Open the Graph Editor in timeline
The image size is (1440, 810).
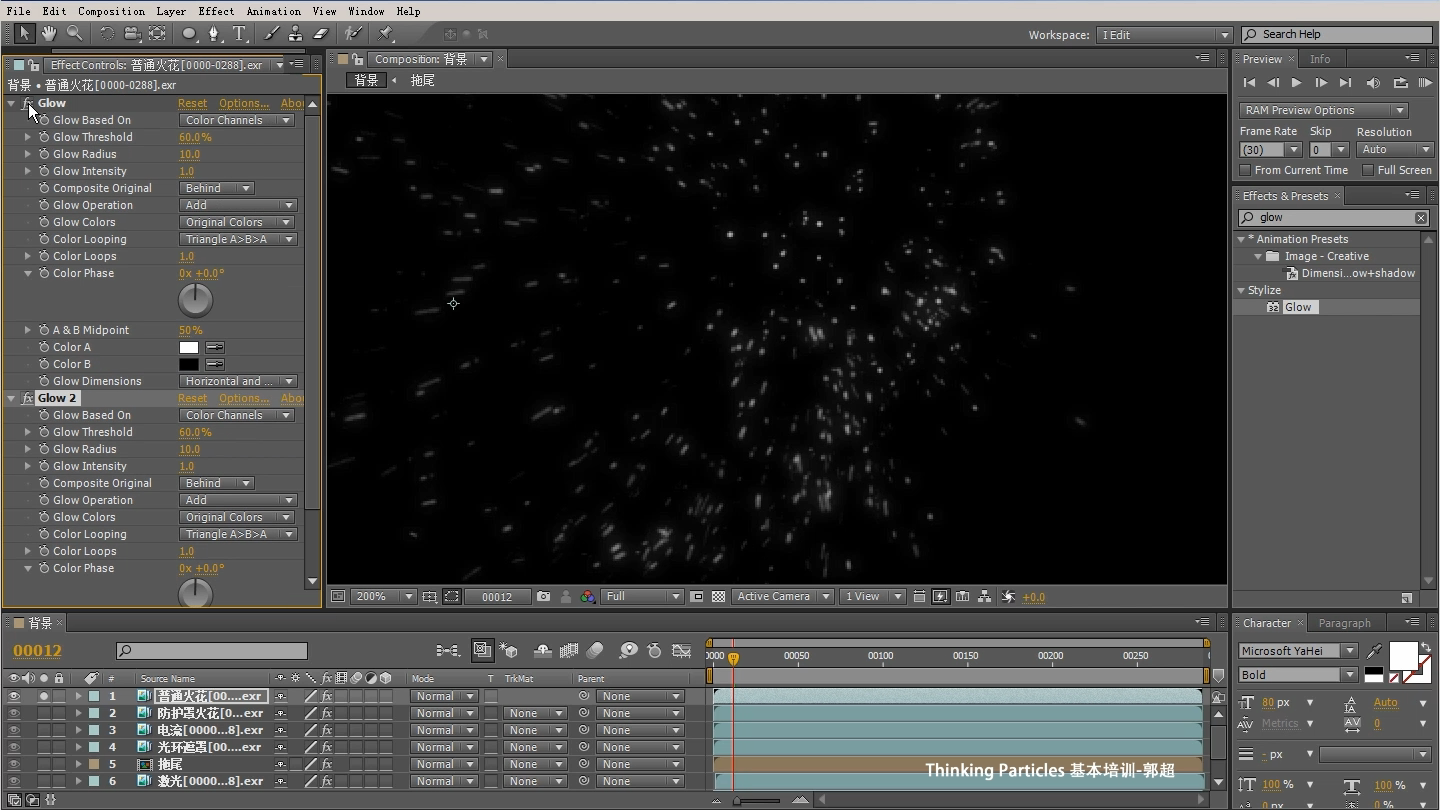click(682, 651)
